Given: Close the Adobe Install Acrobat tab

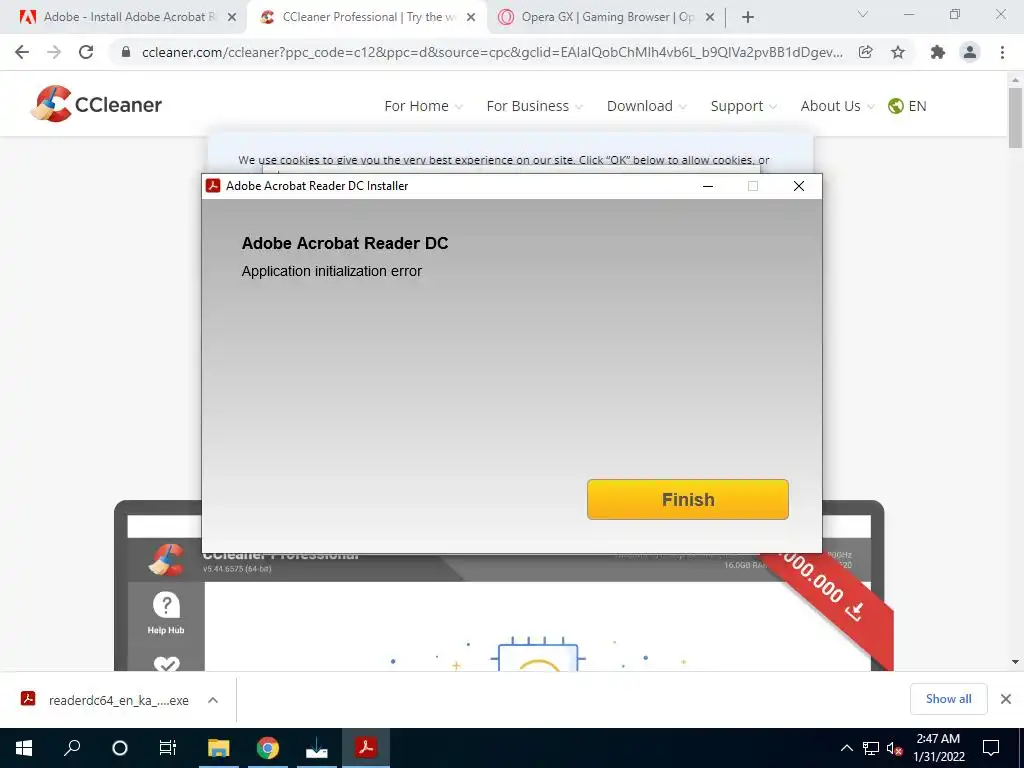Looking at the screenshot, I should pos(232,17).
